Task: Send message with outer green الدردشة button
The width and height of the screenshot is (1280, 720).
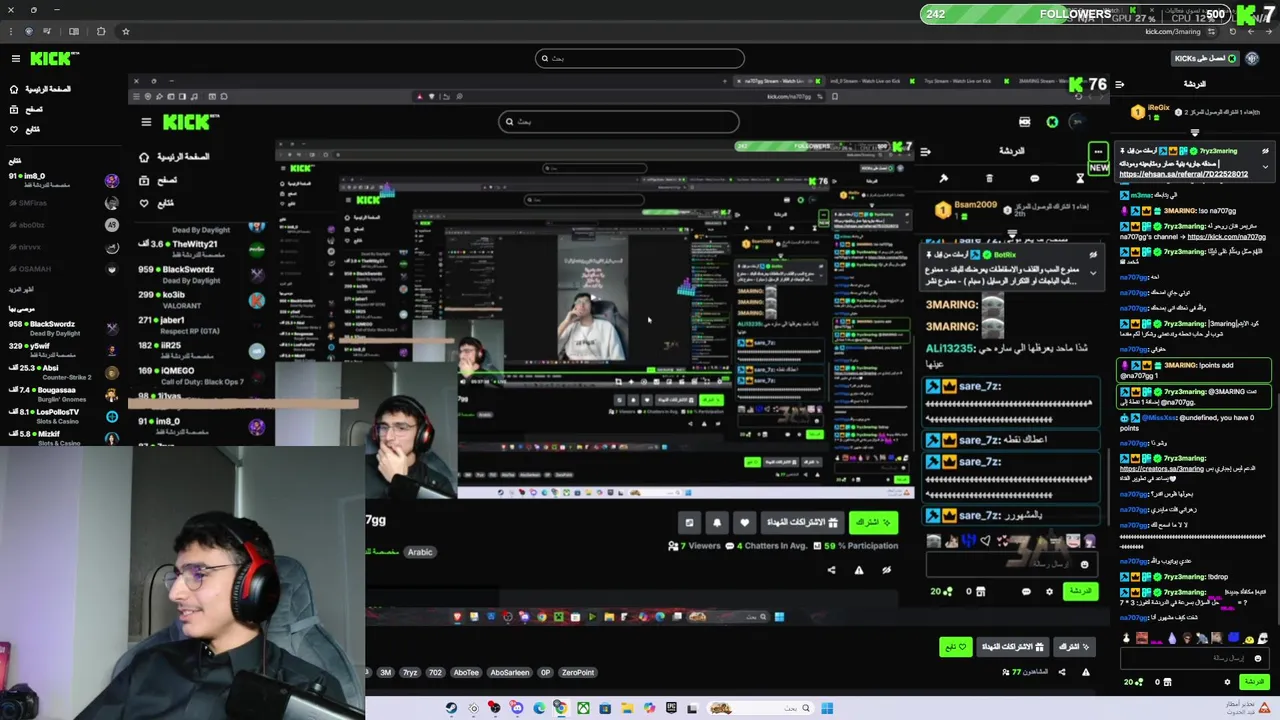Action: pyautogui.click(x=1254, y=682)
